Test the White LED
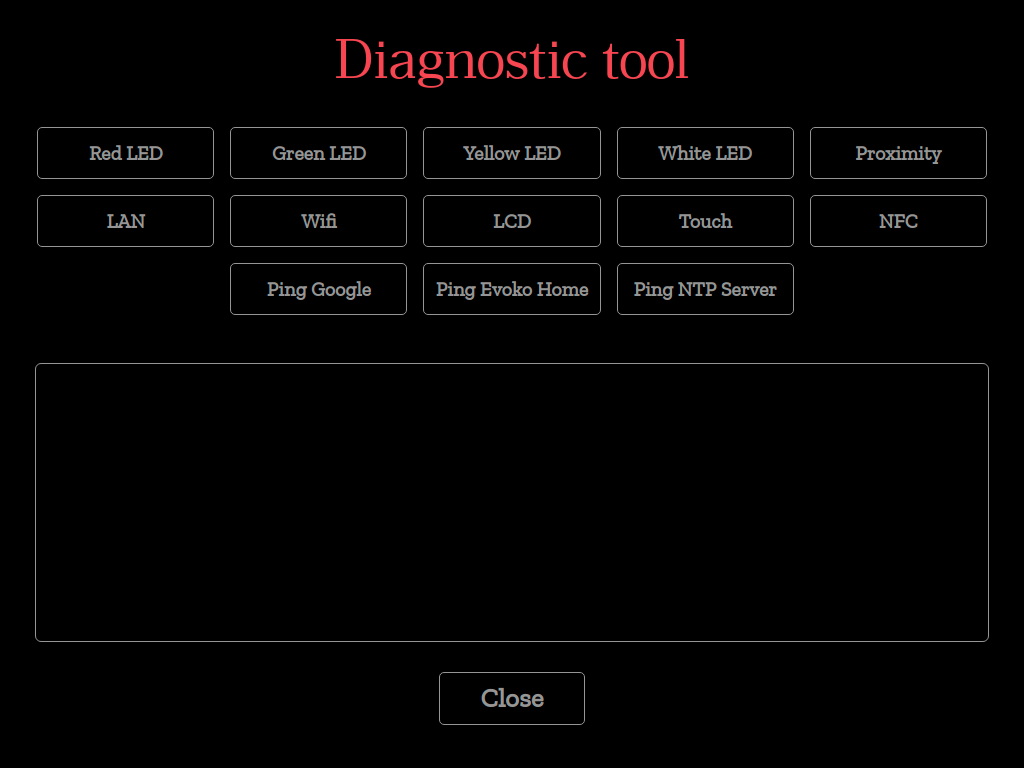 pyautogui.click(x=705, y=153)
